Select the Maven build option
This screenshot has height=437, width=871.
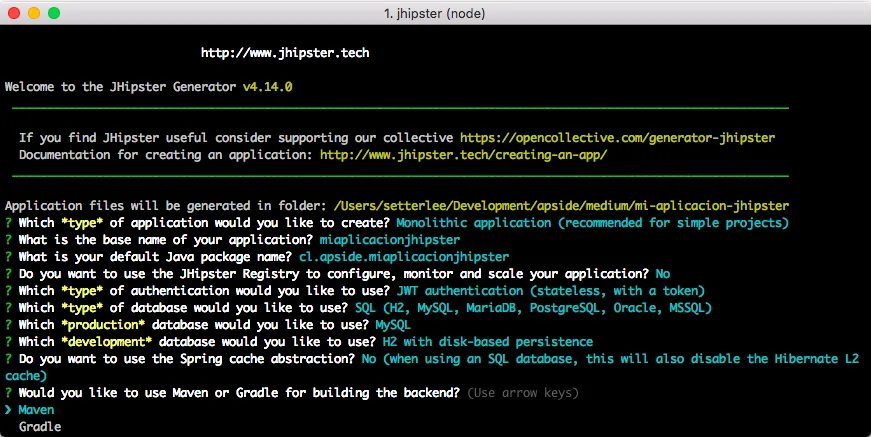coord(36,410)
